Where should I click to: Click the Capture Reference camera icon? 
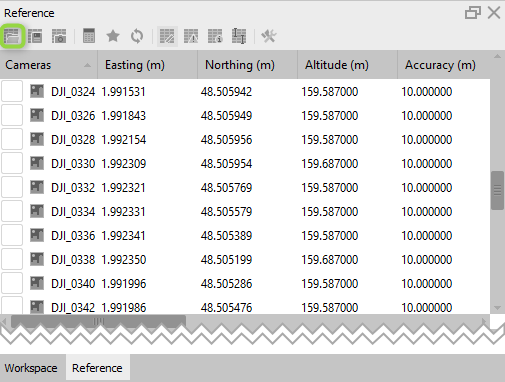pyautogui.click(x=59, y=36)
